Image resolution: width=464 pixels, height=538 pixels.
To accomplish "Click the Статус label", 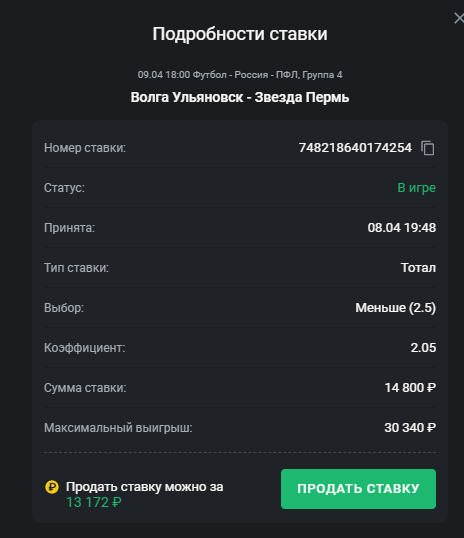I will click(64, 188).
